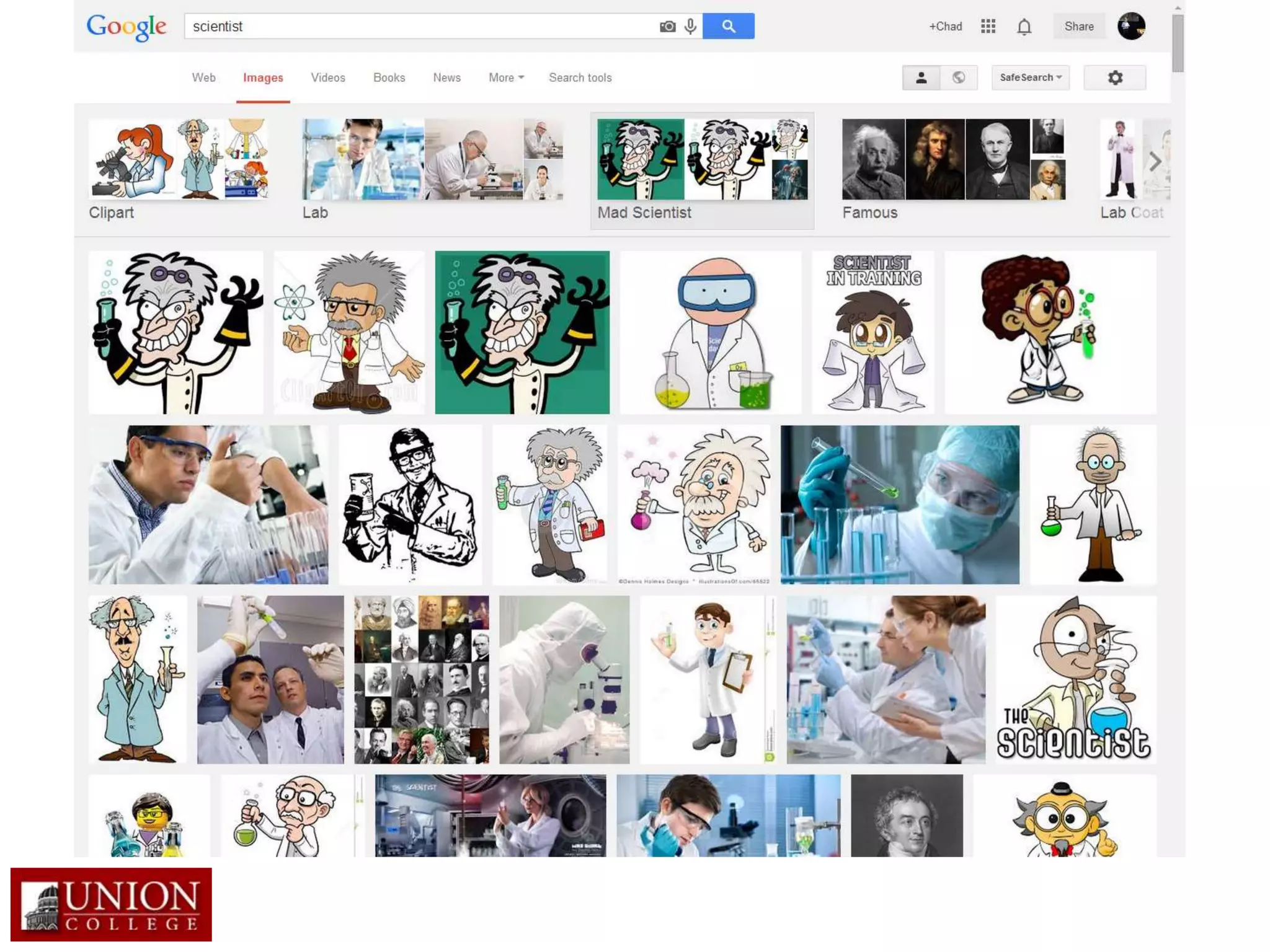Open Search tools options
1270x952 pixels.
click(580, 78)
